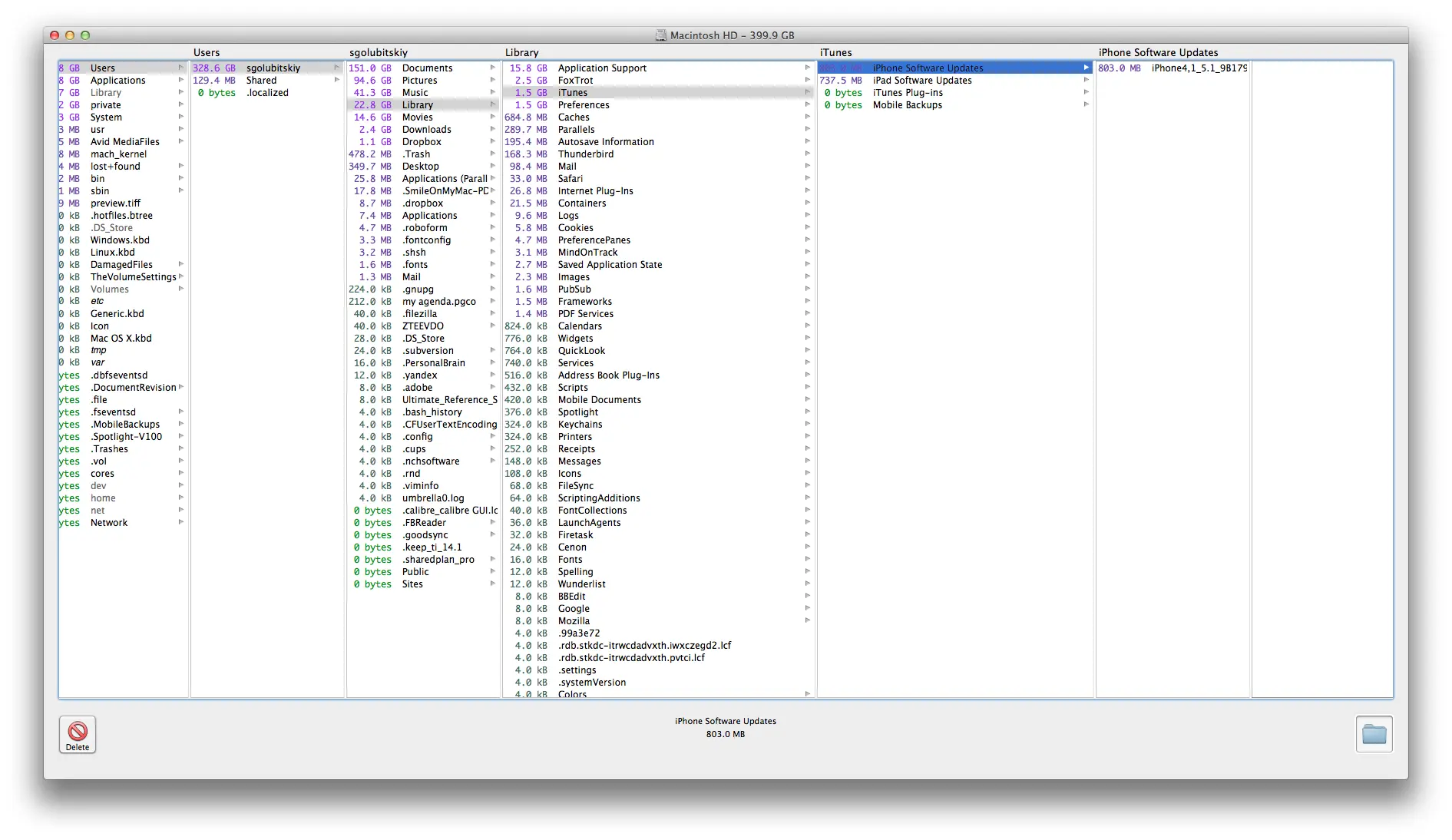Select the Saved Application State row

pyautogui.click(x=659, y=265)
